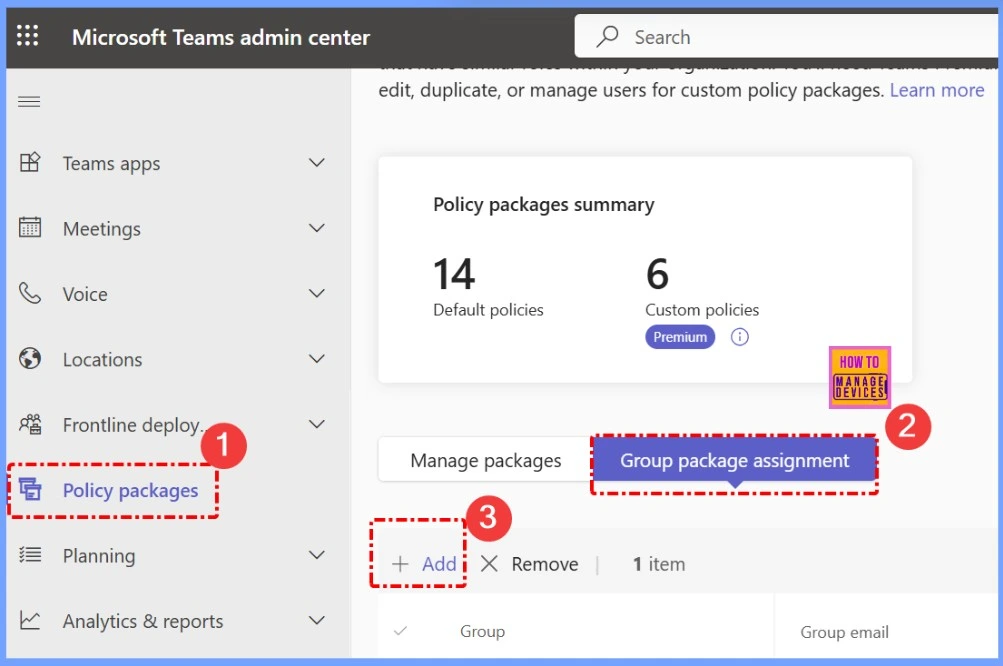The height and width of the screenshot is (666, 1003).
Task: Focus the Search input field
Action: pos(789,36)
